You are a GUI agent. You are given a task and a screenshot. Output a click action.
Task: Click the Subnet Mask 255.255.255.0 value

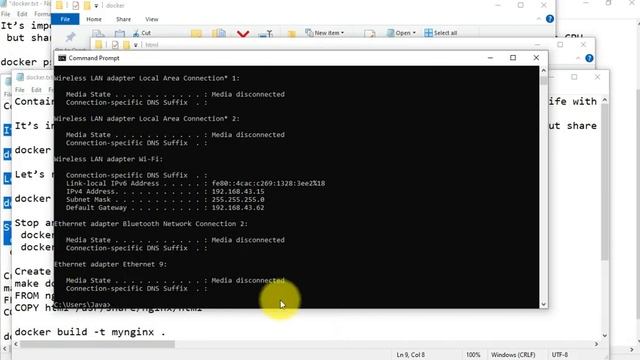tap(238, 200)
